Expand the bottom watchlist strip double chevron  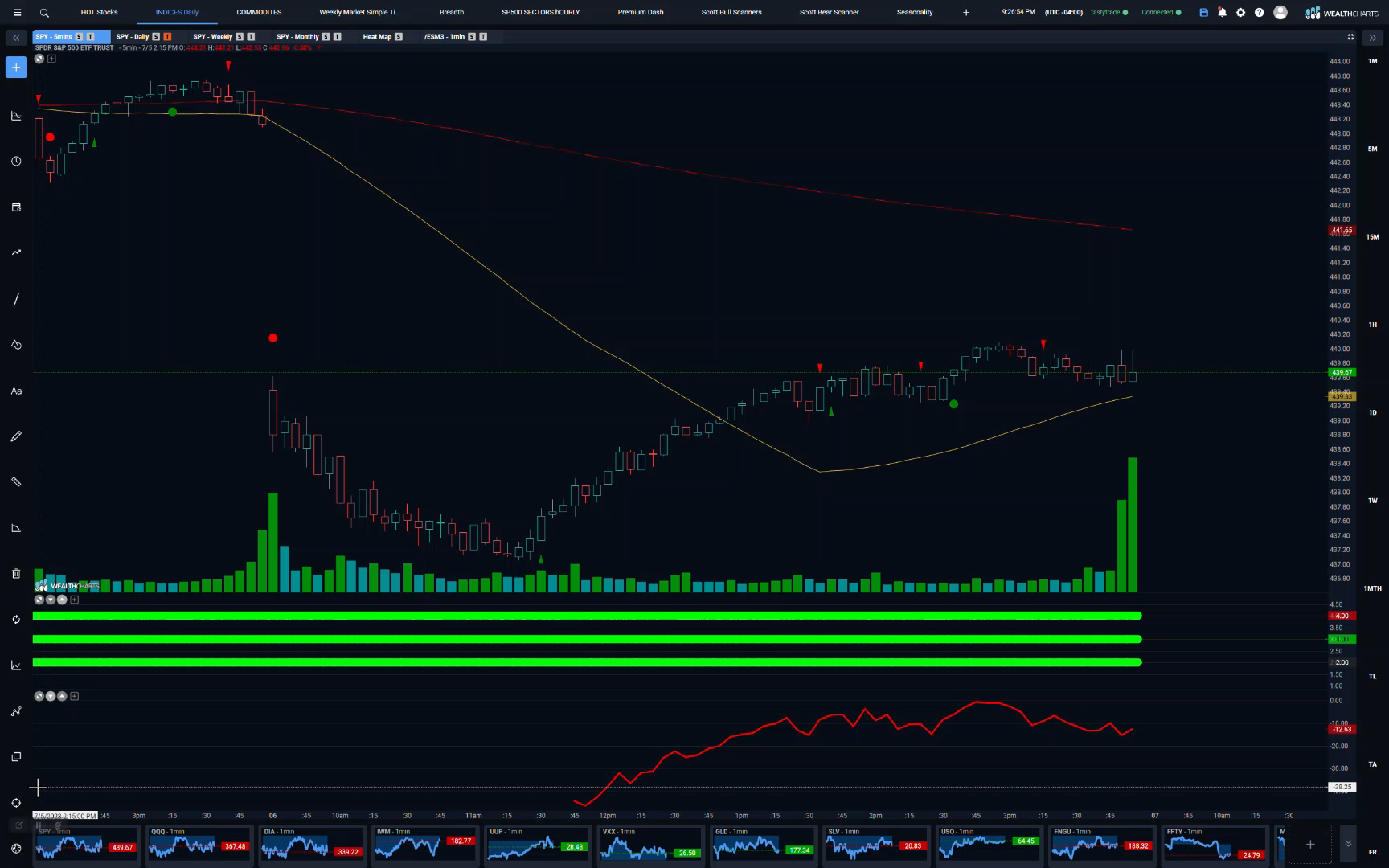(1348, 844)
